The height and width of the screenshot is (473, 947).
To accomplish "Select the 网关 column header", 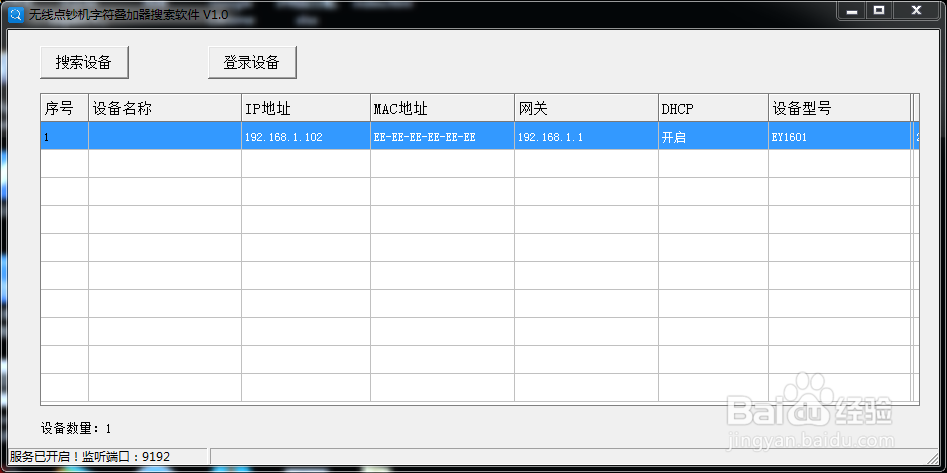I will (586, 108).
